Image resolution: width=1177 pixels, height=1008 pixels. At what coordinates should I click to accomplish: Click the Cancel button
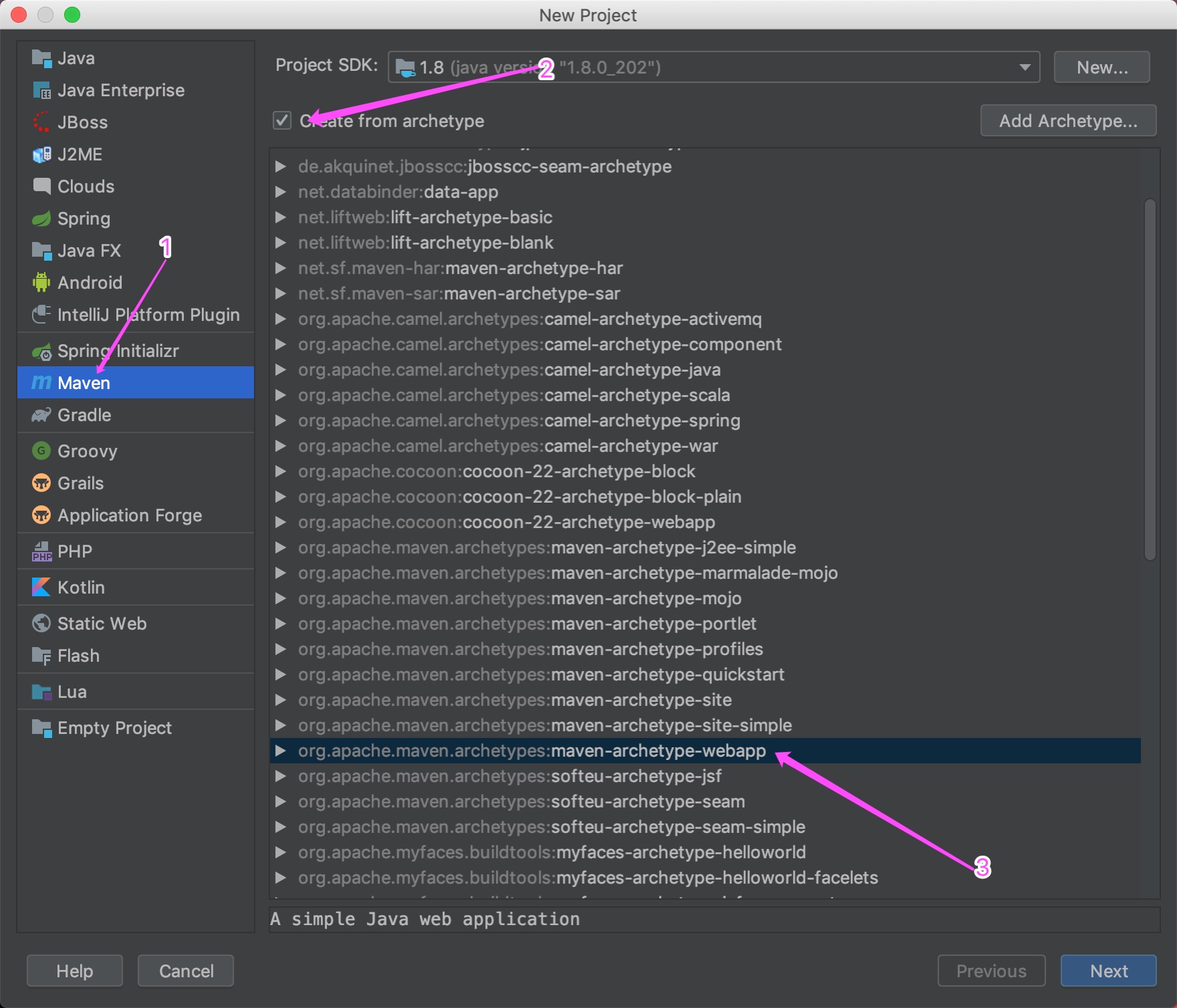(186, 971)
